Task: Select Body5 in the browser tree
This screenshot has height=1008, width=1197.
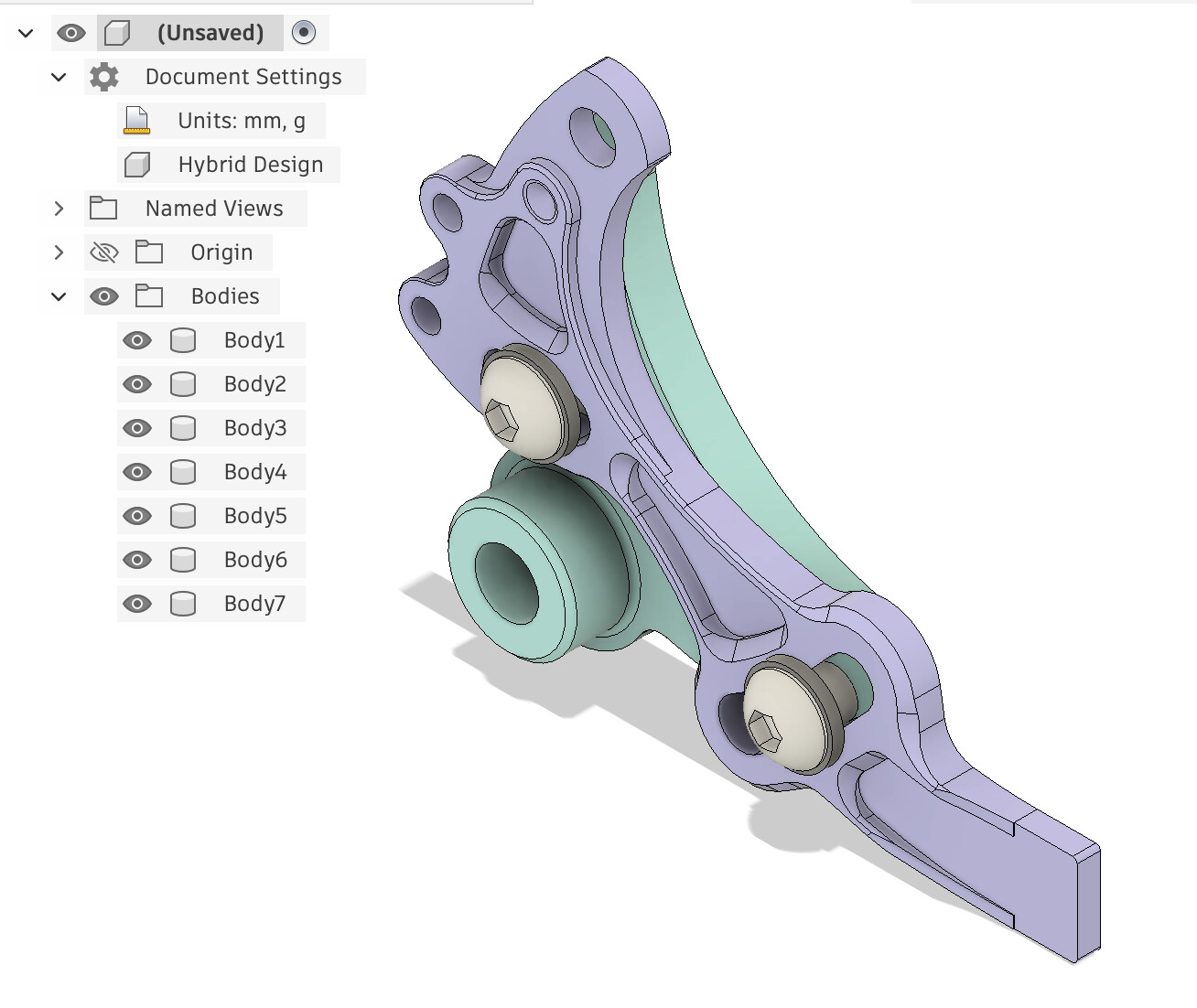Action: pyautogui.click(x=254, y=516)
